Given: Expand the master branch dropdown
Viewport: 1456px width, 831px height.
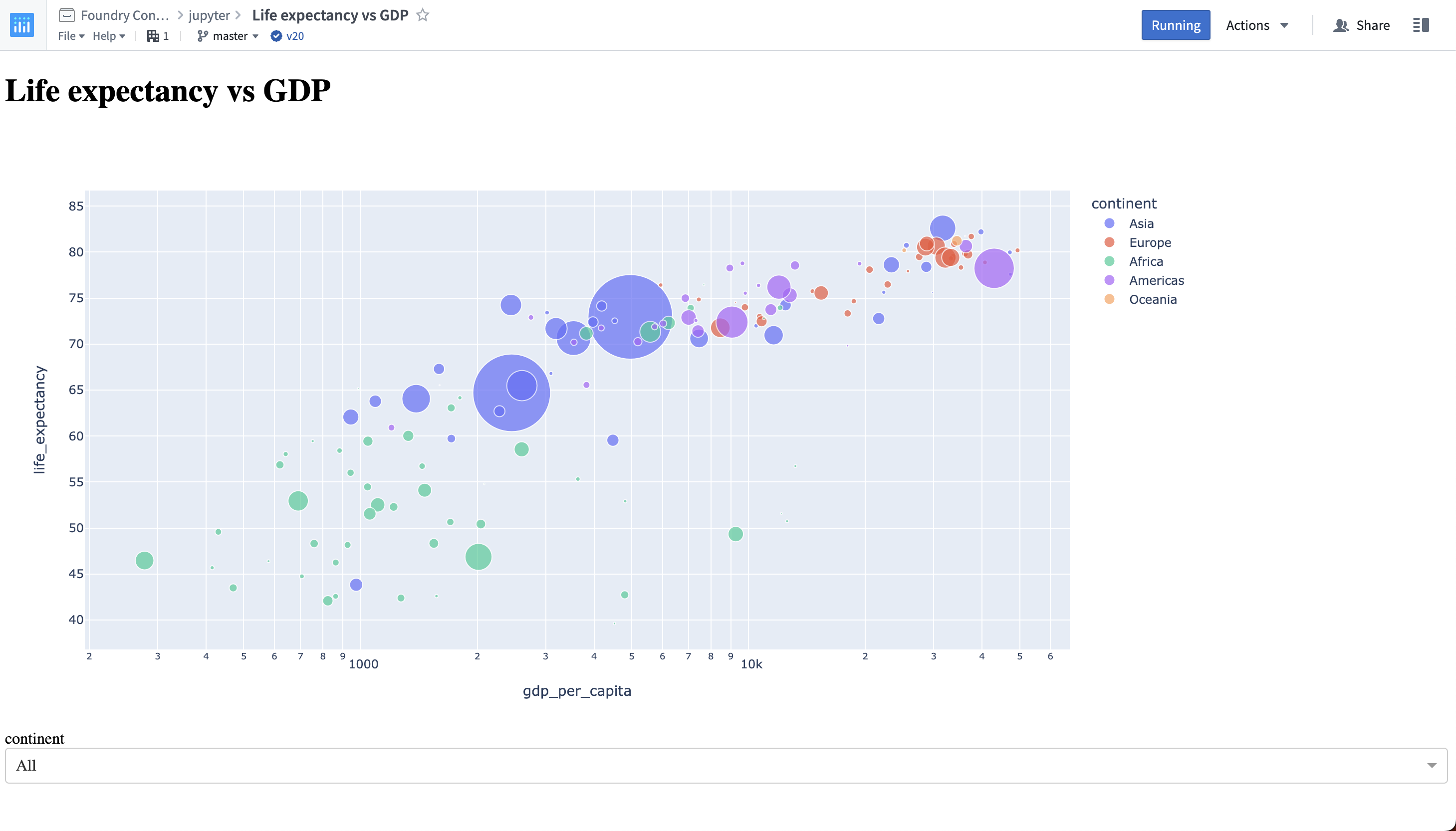Looking at the screenshot, I should [x=236, y=36].
